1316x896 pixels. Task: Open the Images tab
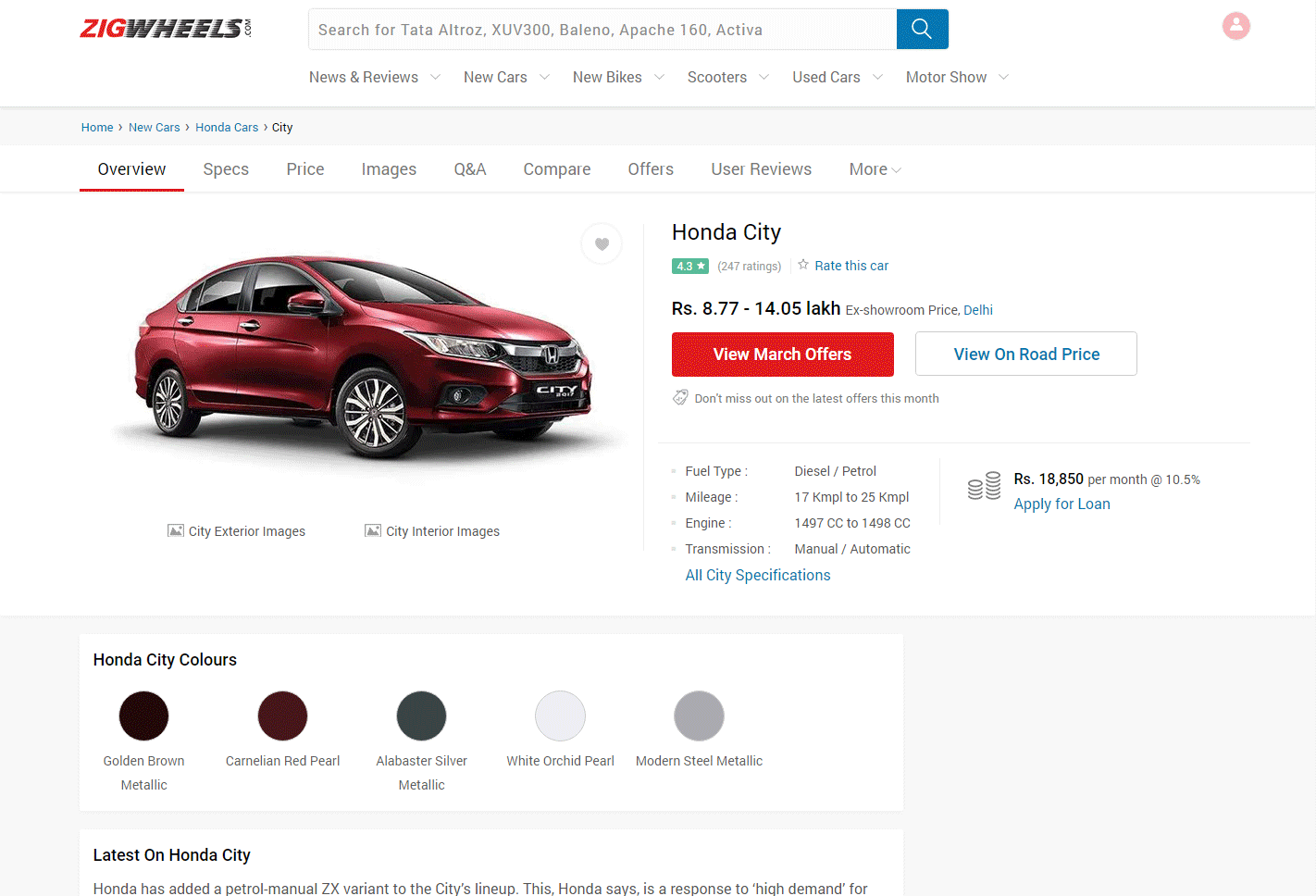point(389,169)
